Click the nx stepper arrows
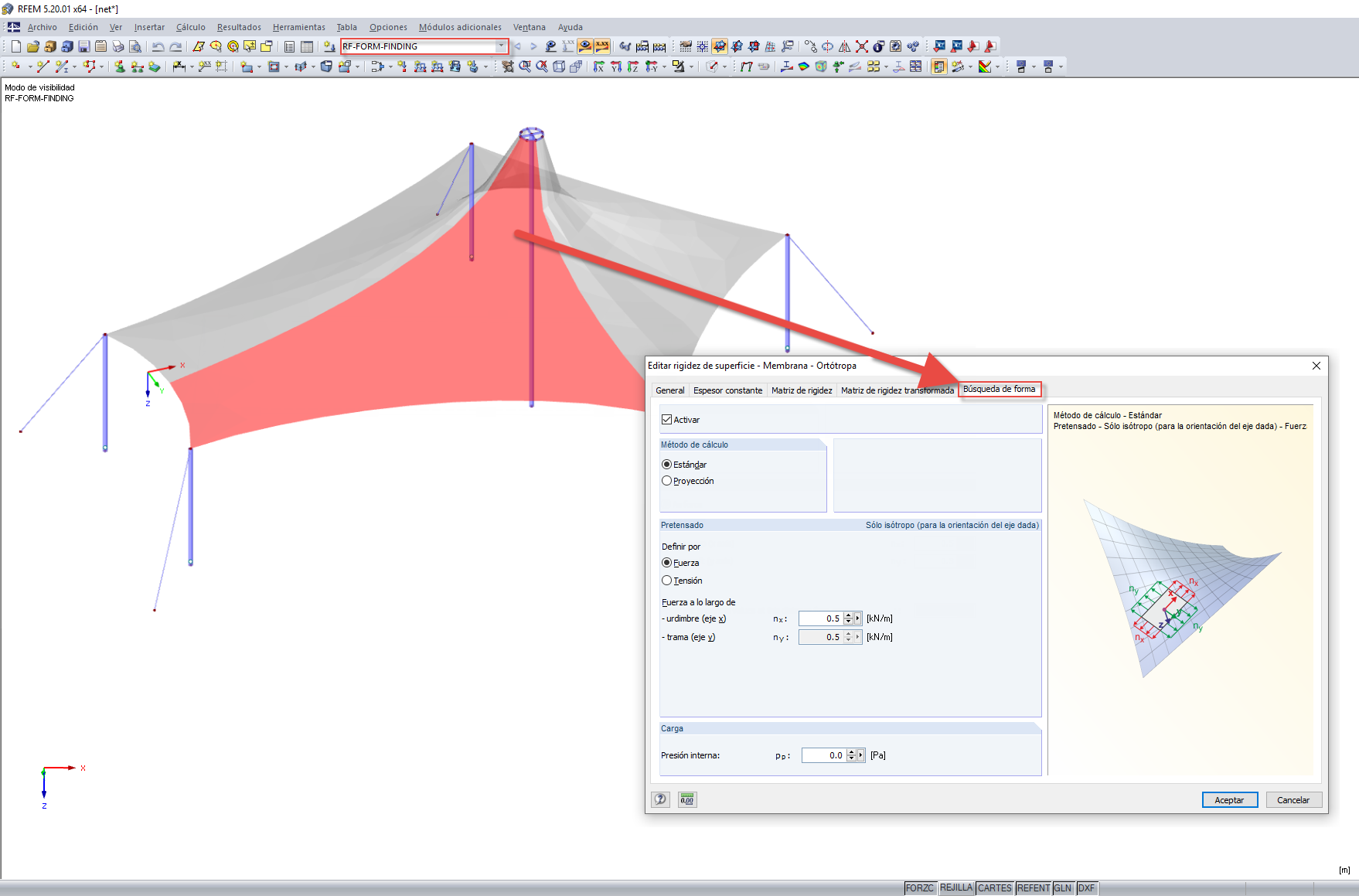1359x896 pixels. [x=848, y=618]
